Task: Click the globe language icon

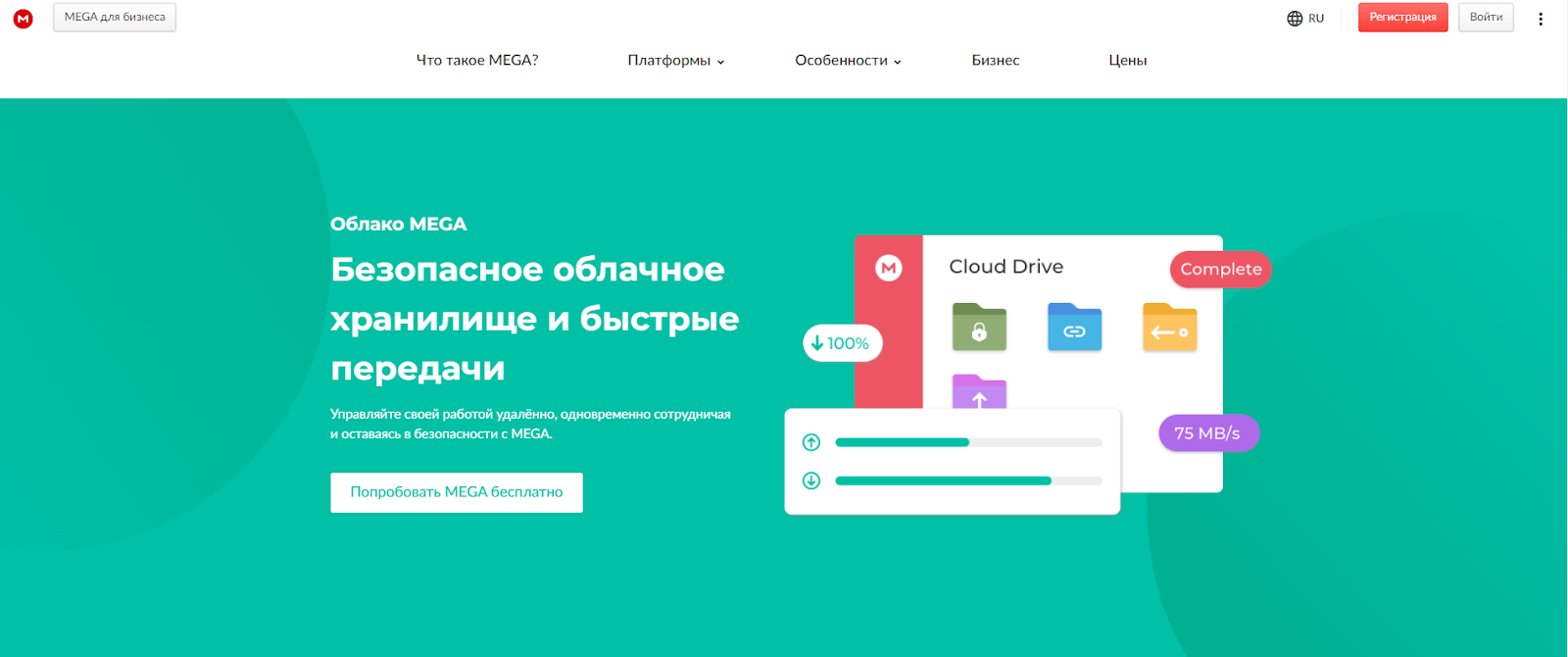Action: click(x=1295, y=19)
